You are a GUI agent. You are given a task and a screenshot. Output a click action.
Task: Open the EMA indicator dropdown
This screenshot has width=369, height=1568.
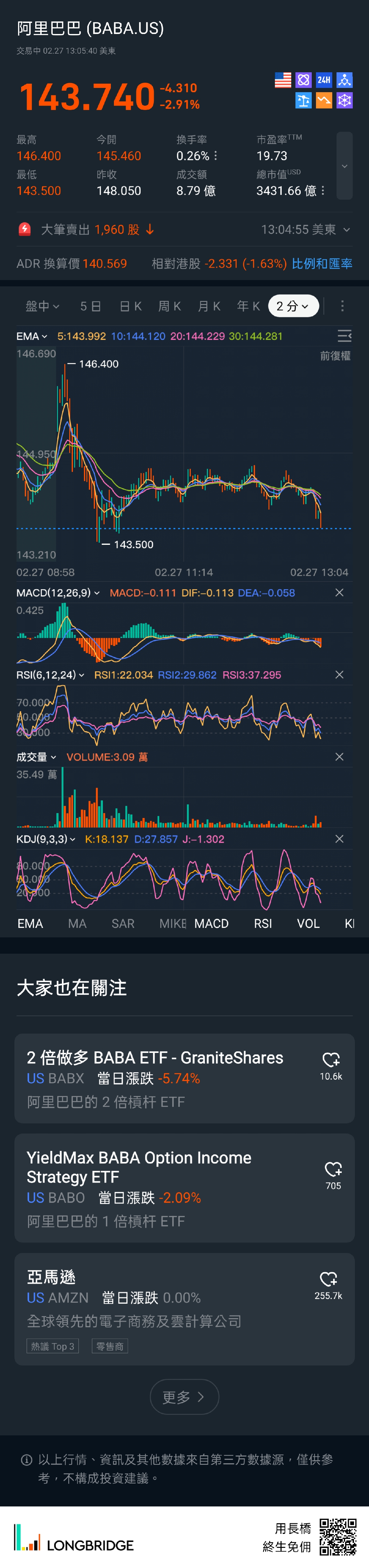32,336
